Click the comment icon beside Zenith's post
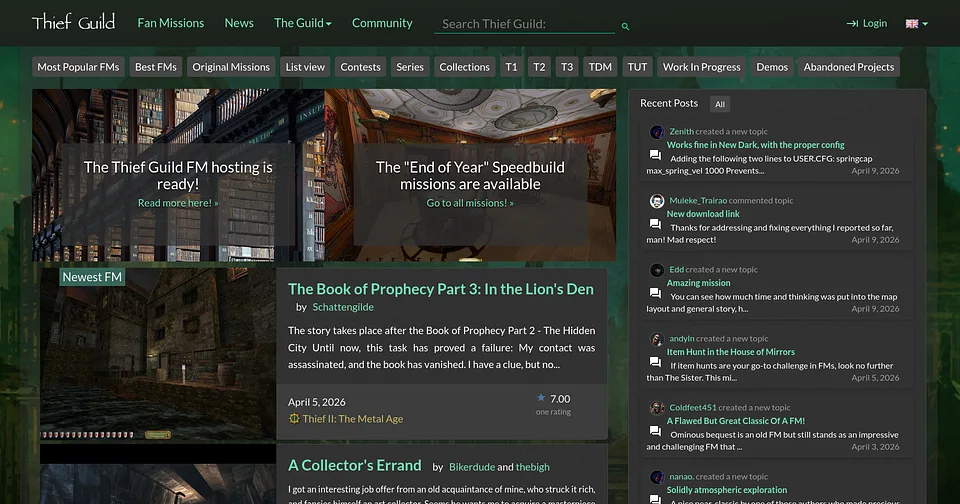Viewport: 960px width, 504px height. [655, 155]
